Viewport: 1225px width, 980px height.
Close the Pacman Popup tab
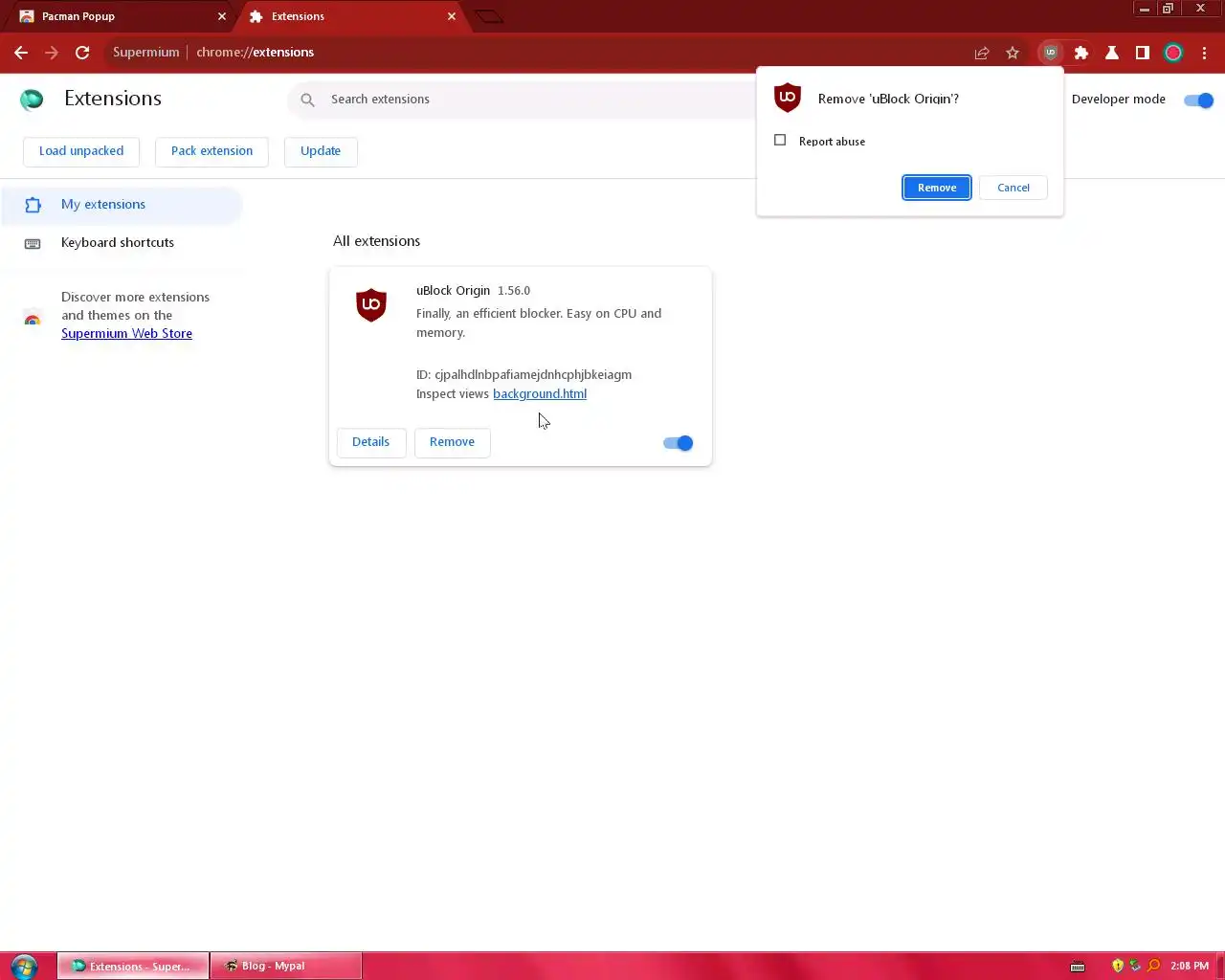(222, 16)
